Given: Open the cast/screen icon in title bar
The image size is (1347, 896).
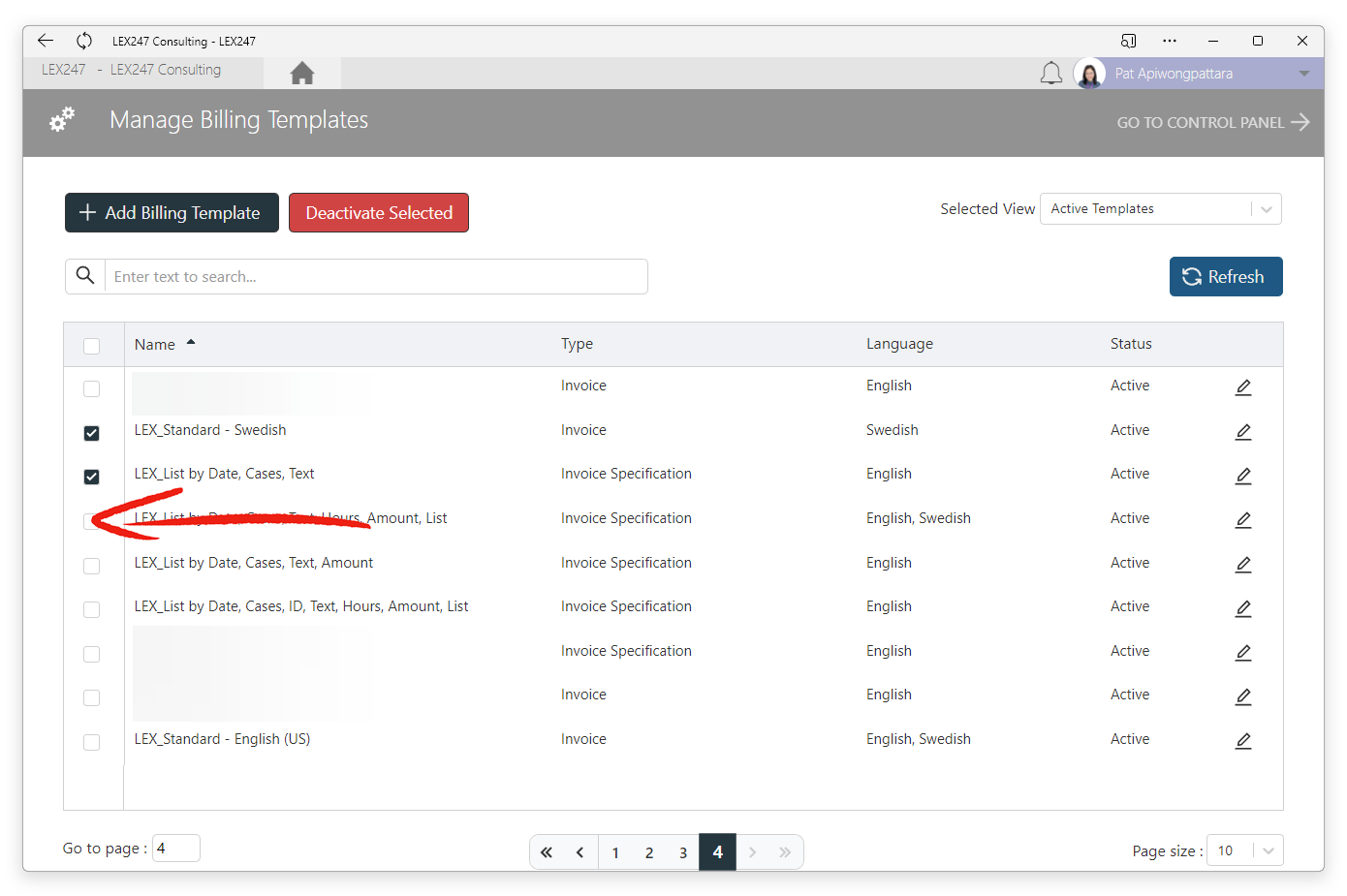Looking at the screenshot, I should (x=1128, y=41).
